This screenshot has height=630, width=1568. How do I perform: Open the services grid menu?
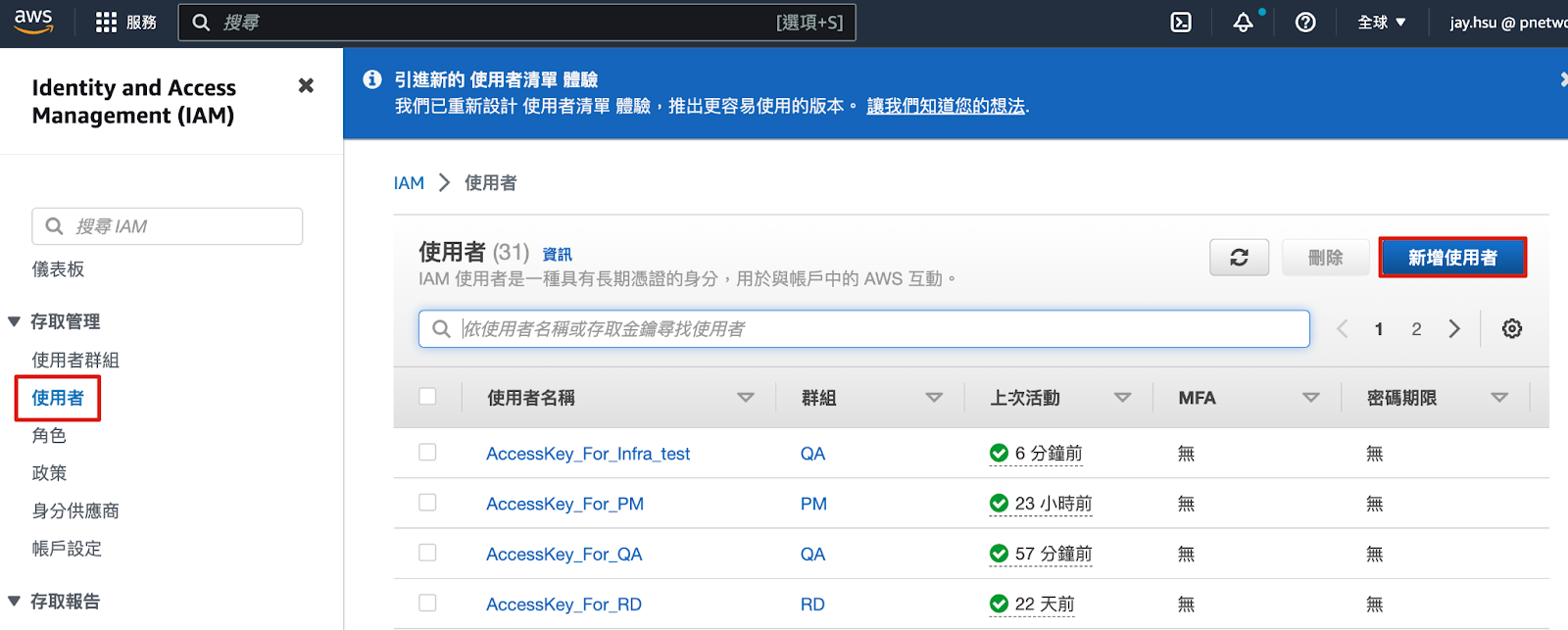(x=106, y=23)
